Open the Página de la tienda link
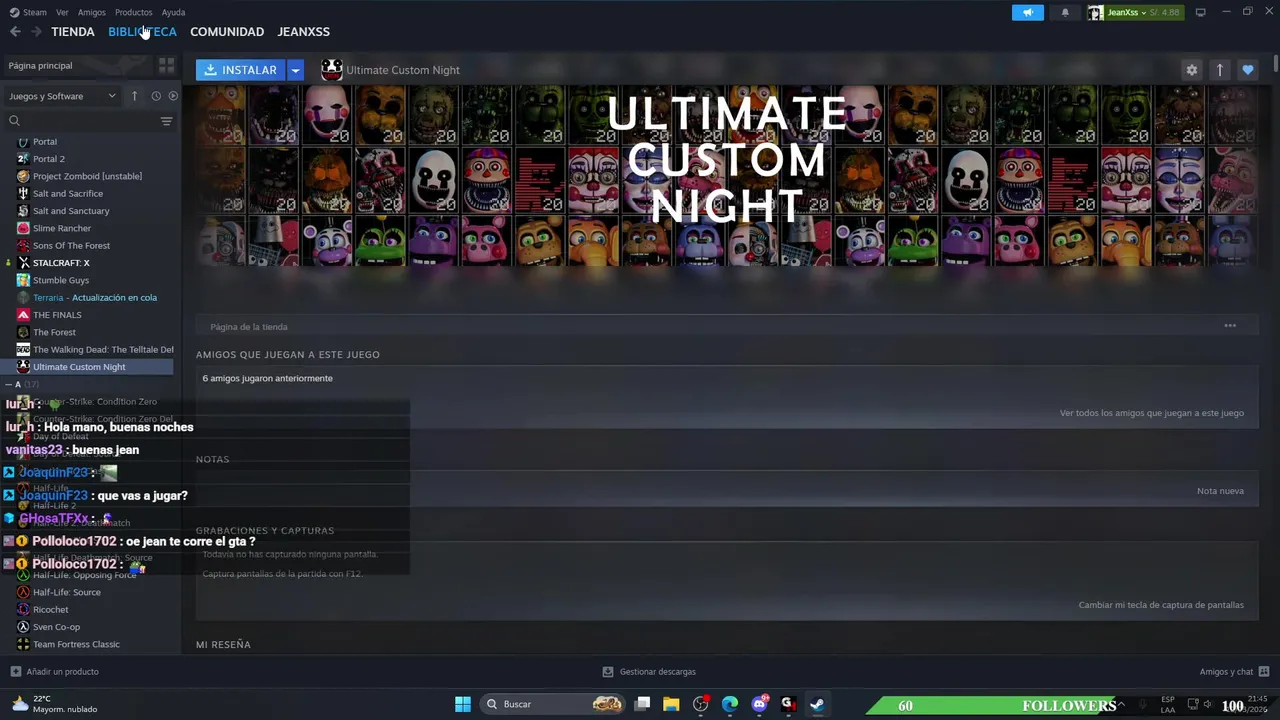 249,327
